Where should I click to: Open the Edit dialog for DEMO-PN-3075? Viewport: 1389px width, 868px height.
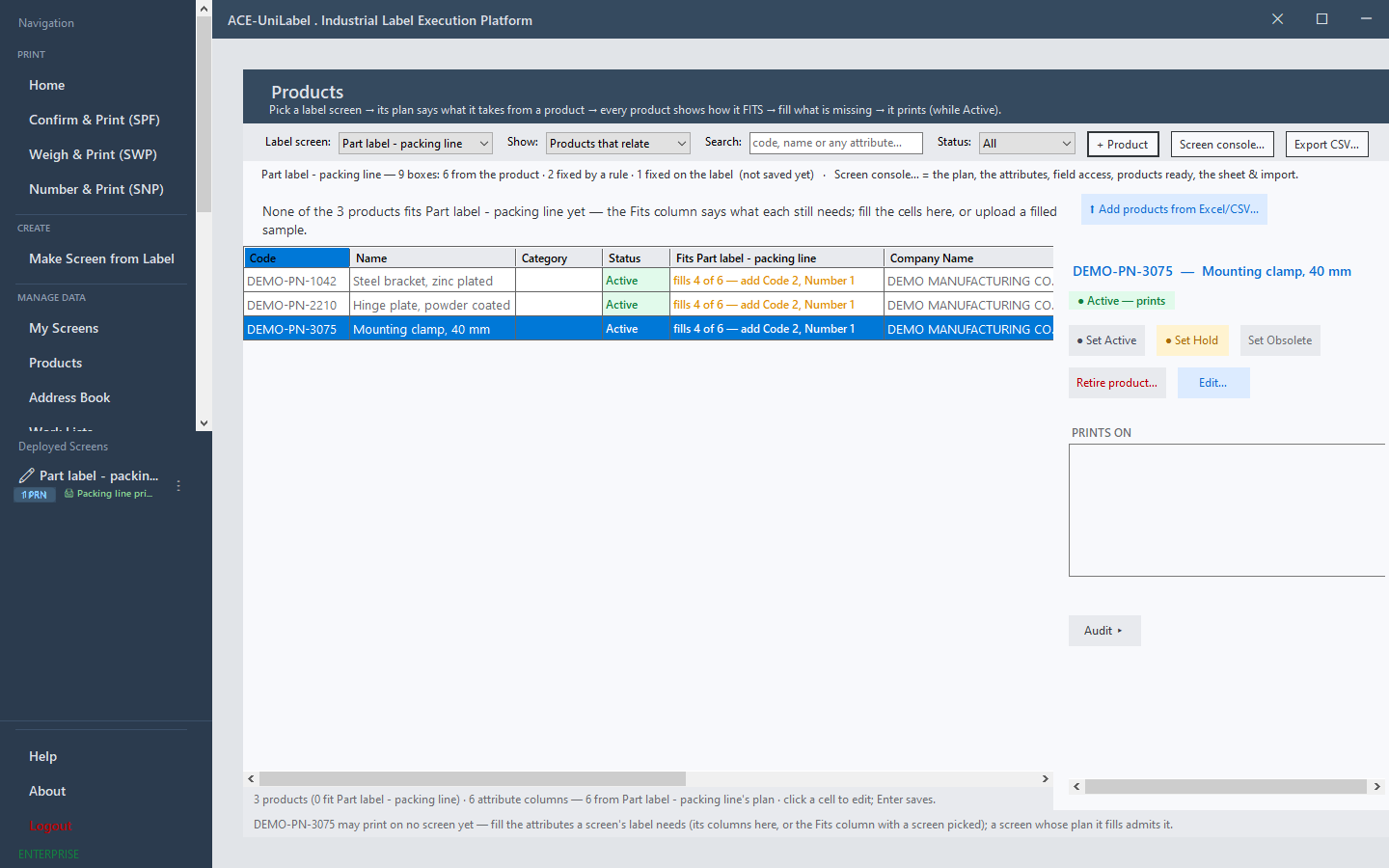click(x=1213, y=383)
